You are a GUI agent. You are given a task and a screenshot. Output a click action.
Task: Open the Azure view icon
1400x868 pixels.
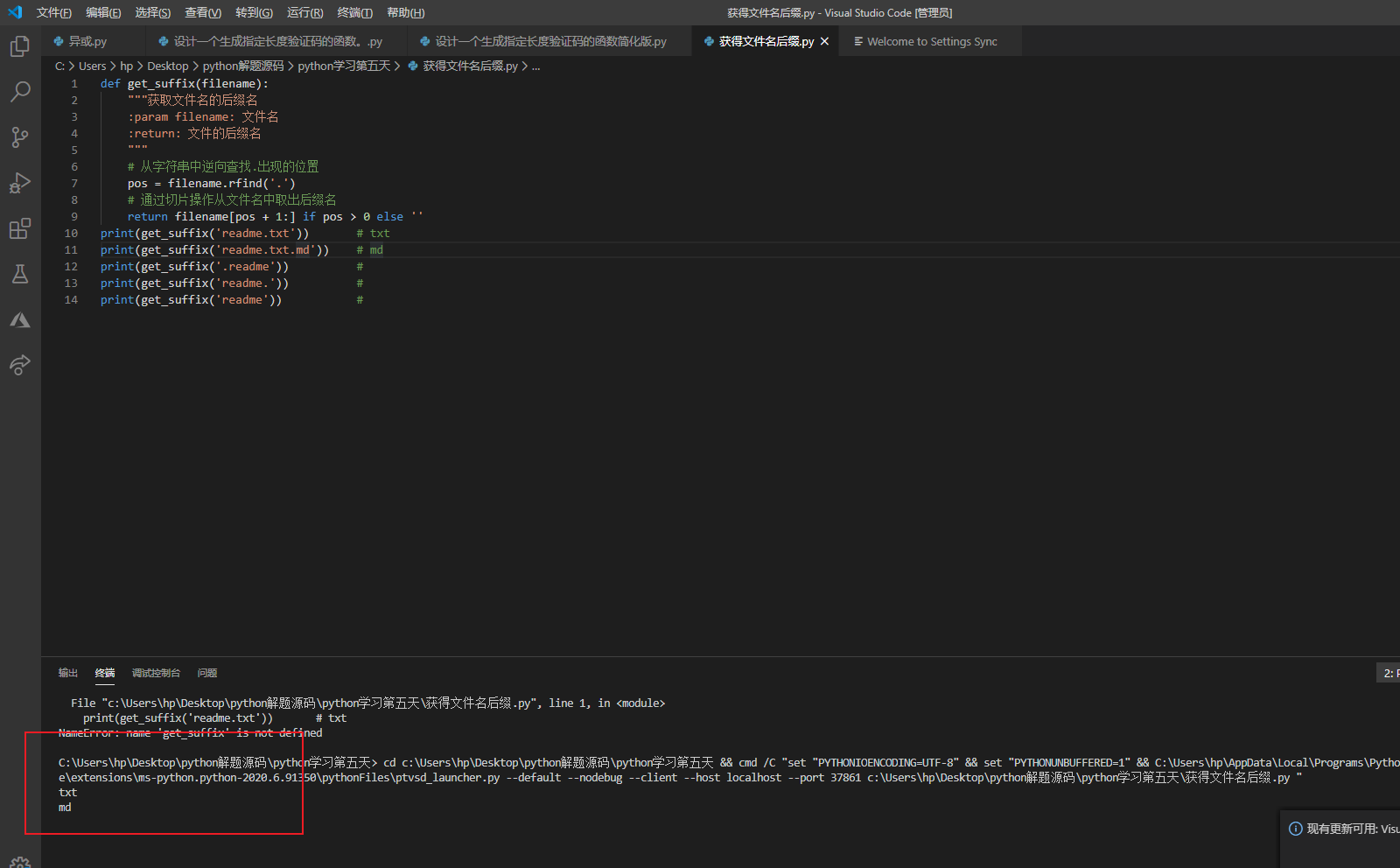coord(19,320)
